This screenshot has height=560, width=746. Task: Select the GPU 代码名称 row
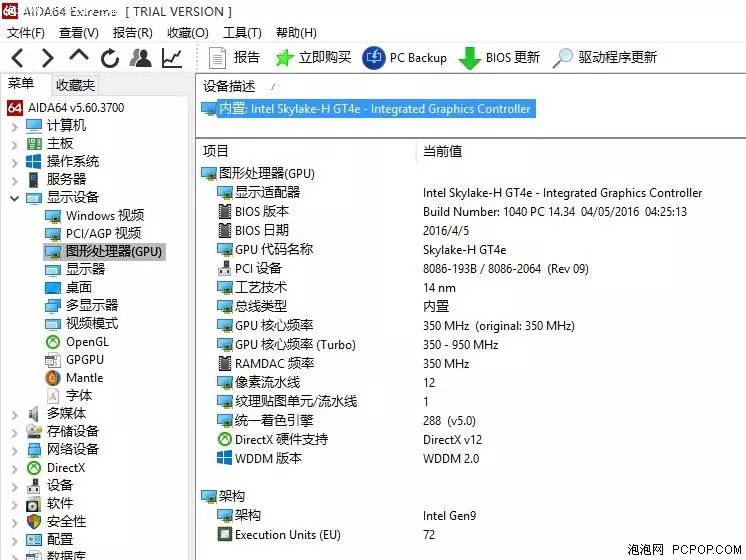pos(362,249)
